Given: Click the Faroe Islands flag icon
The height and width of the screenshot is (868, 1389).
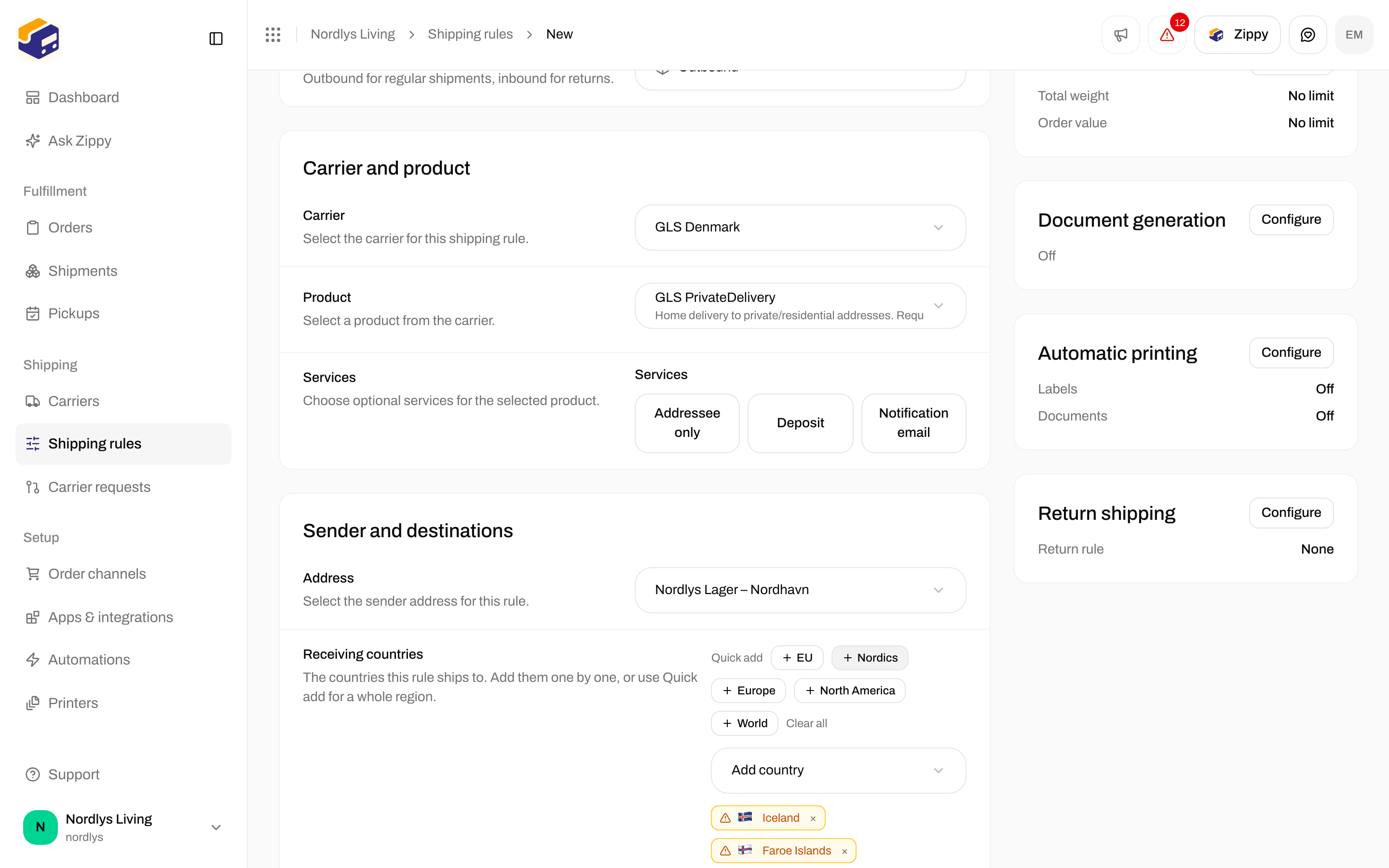Looking at the screenshot, I should point(745,850).
